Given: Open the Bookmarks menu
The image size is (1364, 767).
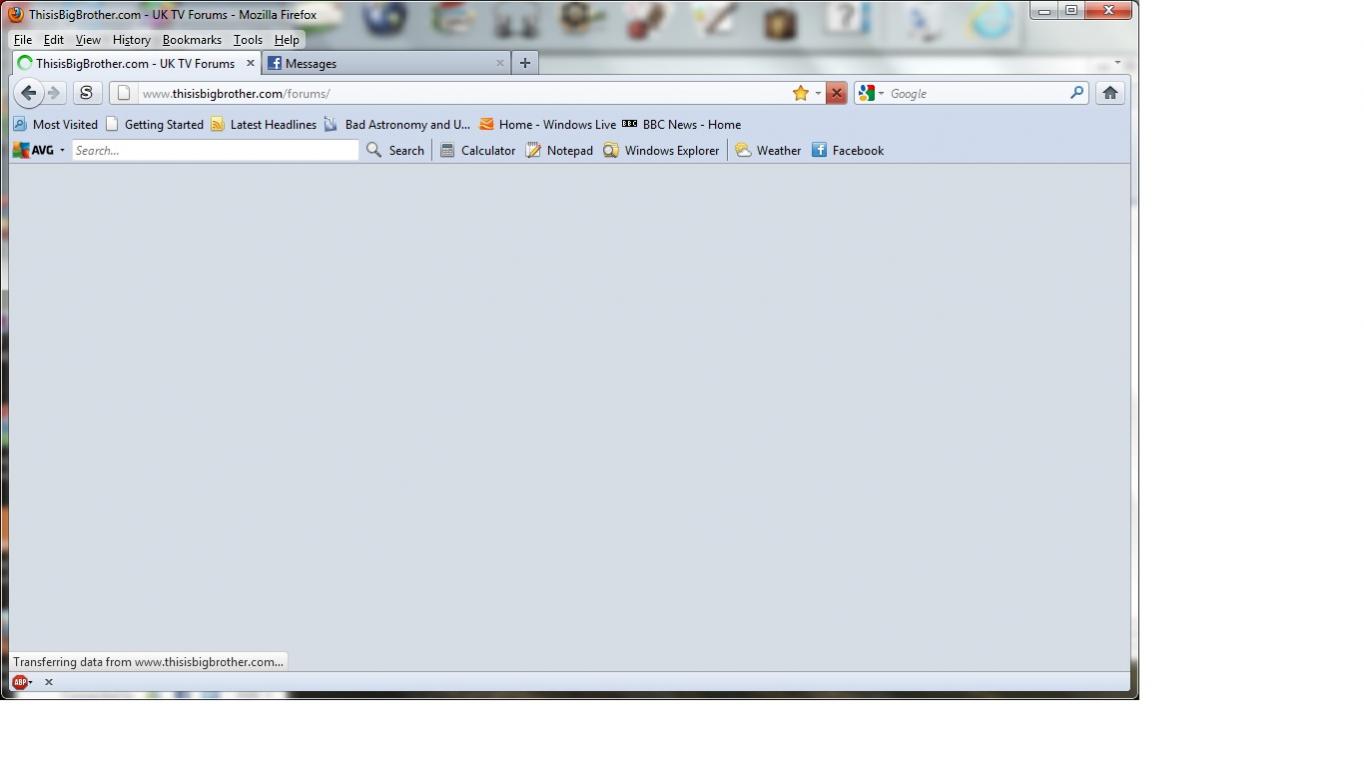Looking at the screenshot, I should [x=192, y=40].
